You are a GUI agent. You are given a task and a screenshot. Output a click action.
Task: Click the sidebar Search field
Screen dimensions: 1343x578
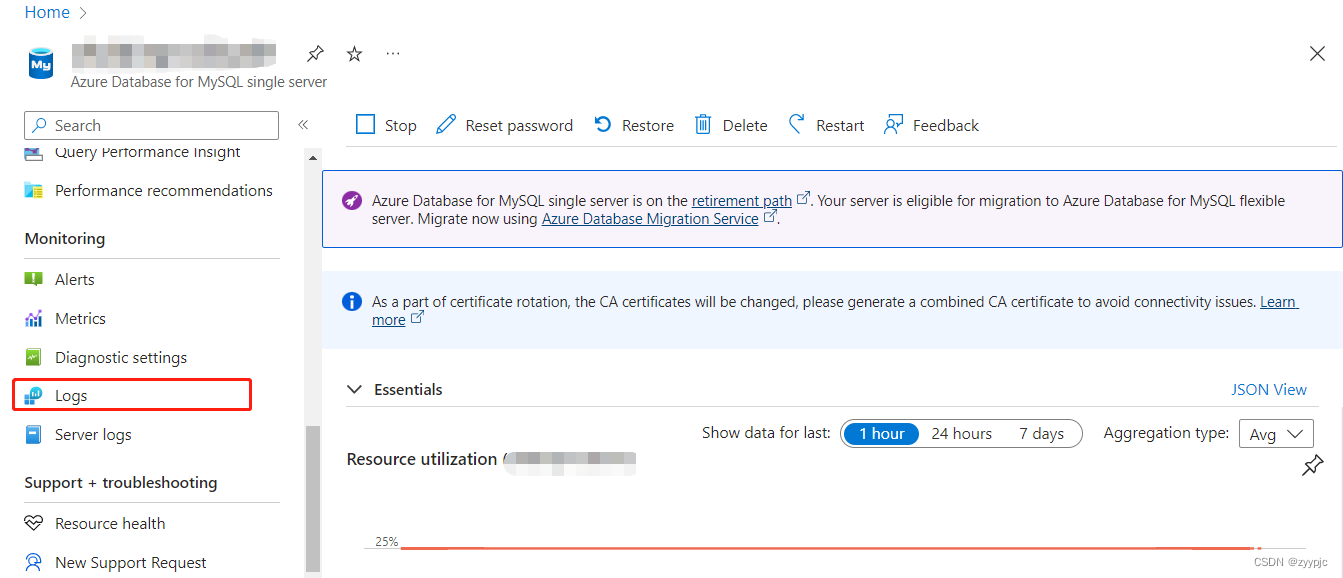tap(150, 125)
